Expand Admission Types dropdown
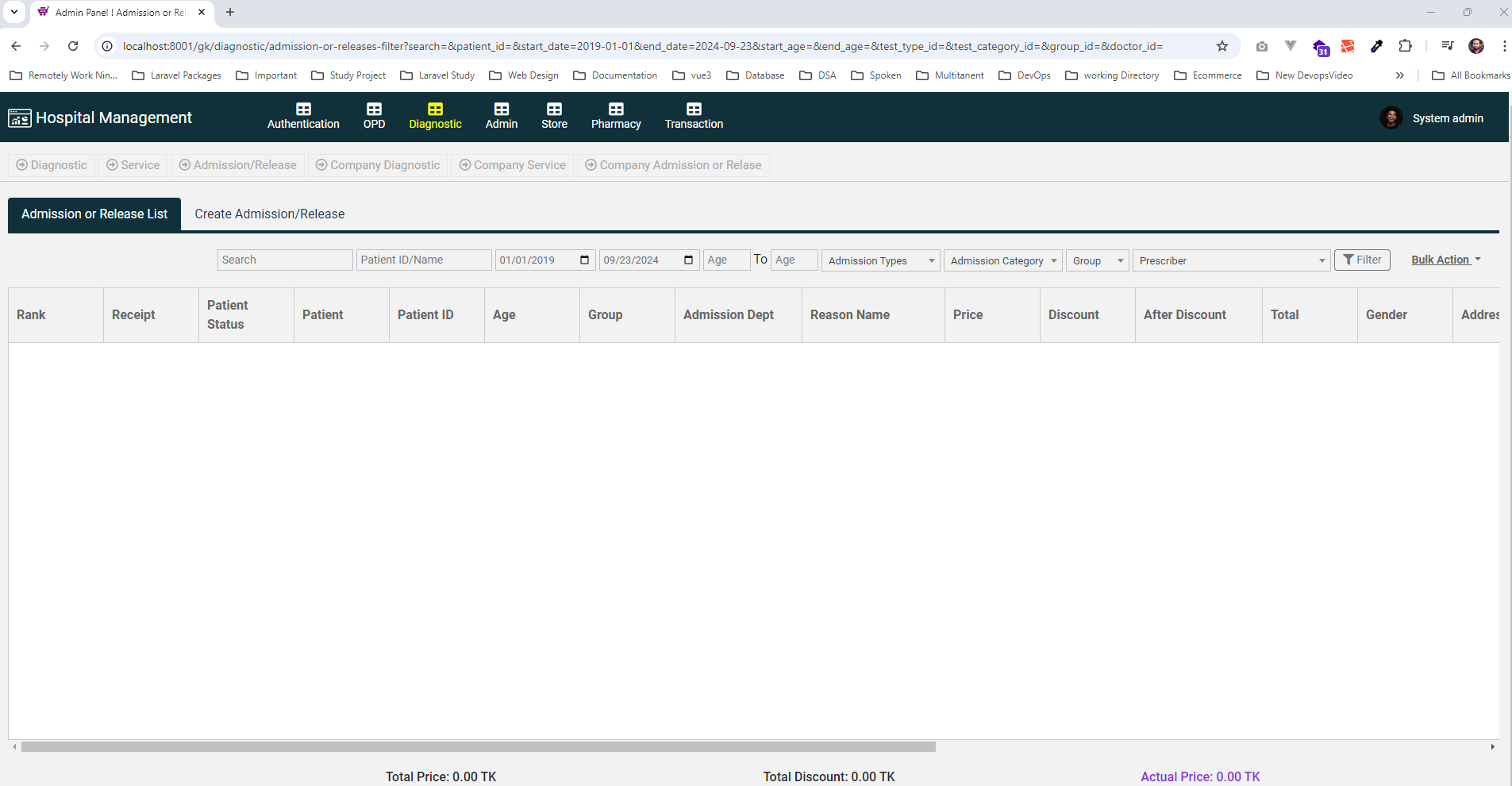Screen dimensions: 1512x786 pos(880,260)
